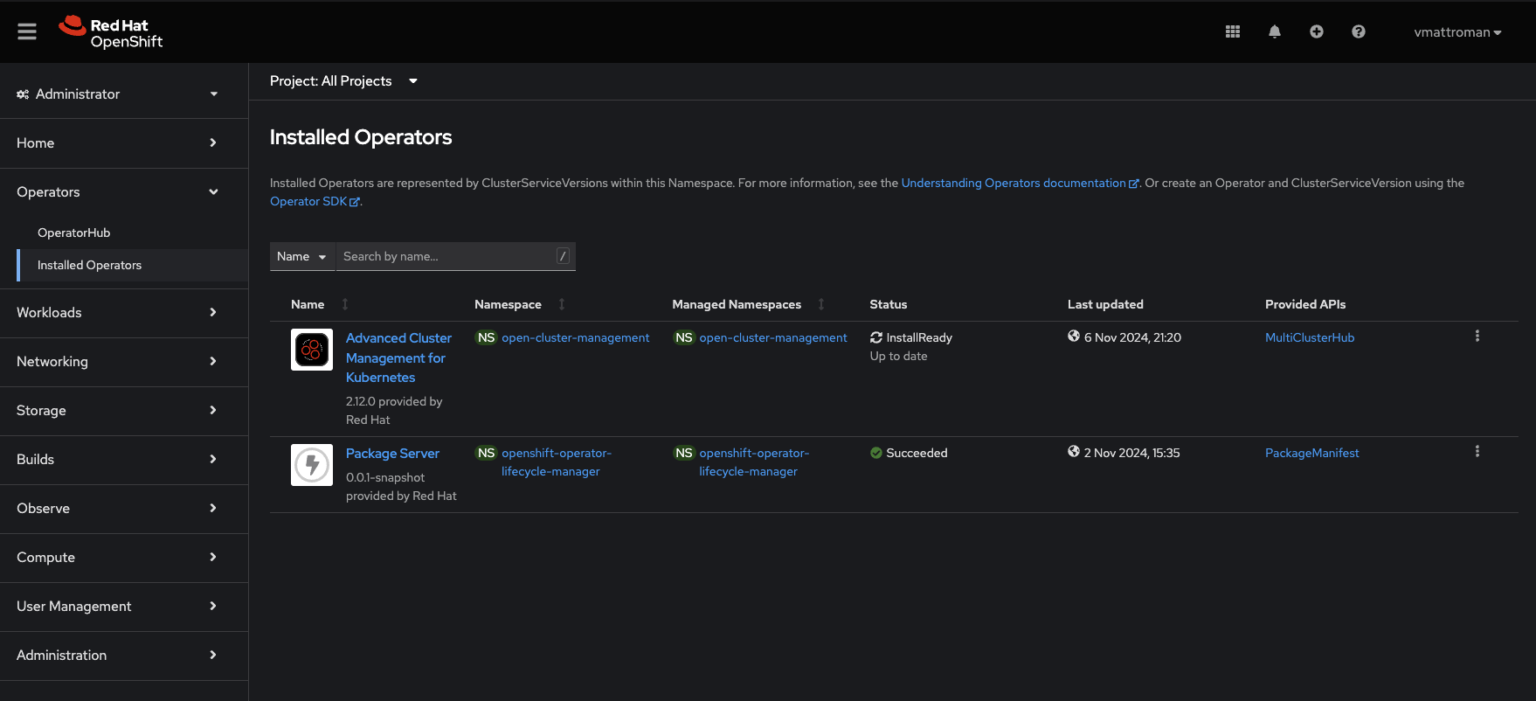Click the 2.12.0 provided by Red Hat text

click(394, 410)
